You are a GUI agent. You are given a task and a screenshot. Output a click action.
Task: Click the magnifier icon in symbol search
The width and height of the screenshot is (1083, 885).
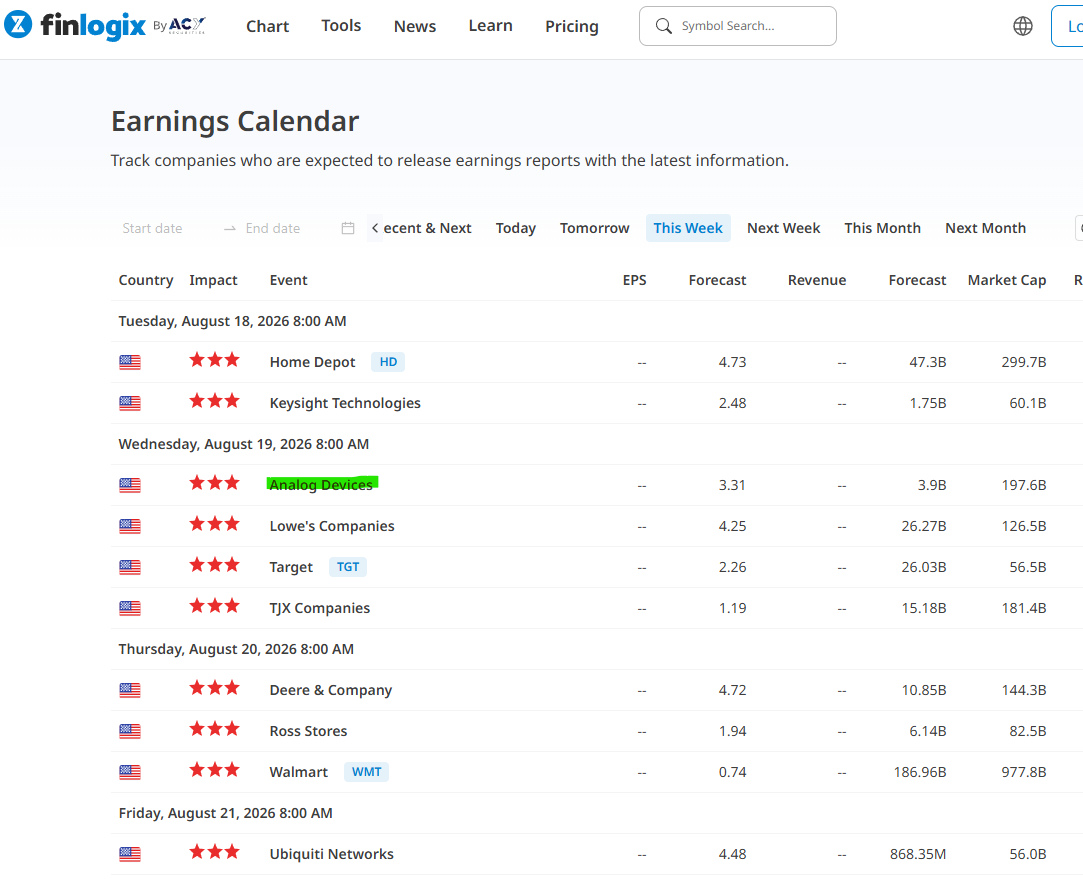[663, 26]
